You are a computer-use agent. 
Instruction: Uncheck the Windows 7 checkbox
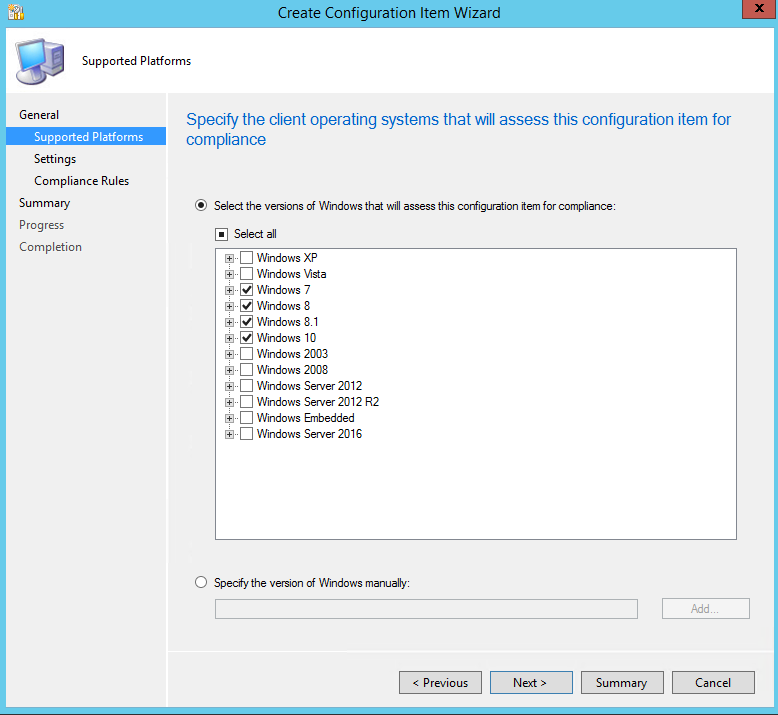(247, 290)
